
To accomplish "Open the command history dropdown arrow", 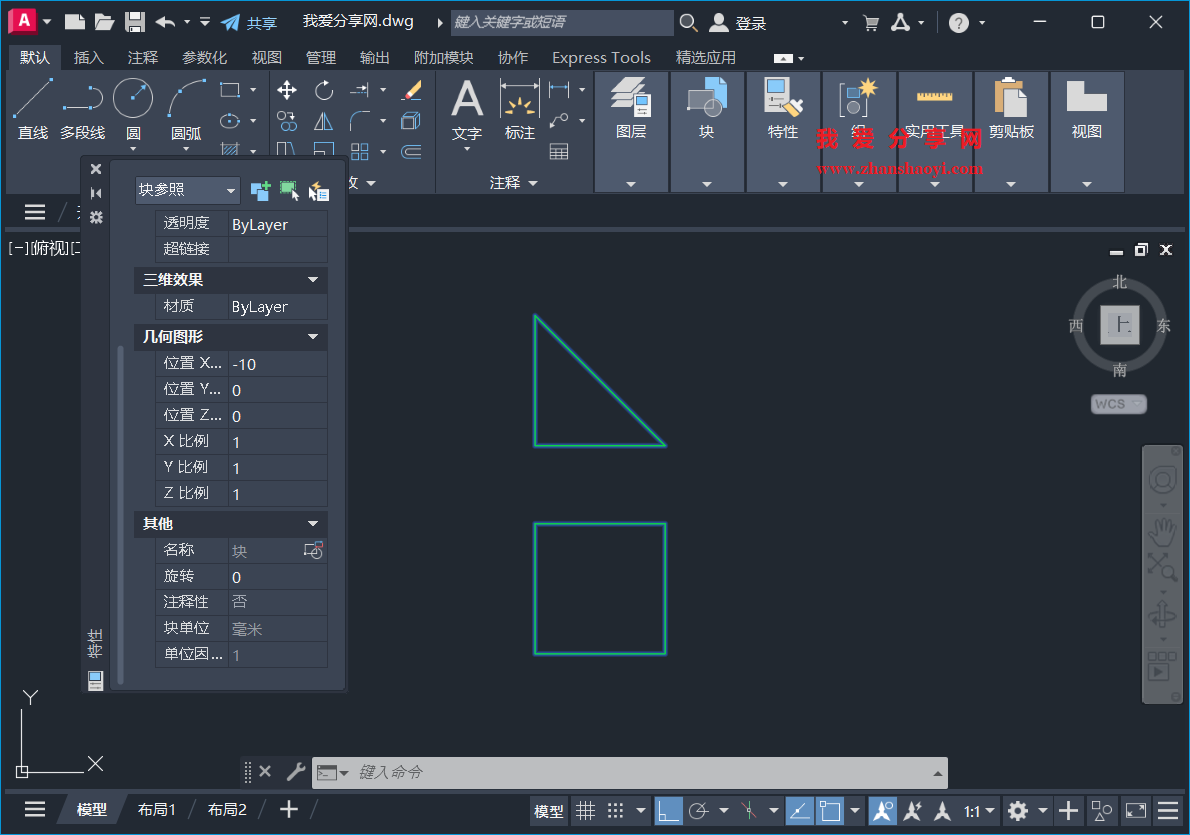I will [938, 774].
